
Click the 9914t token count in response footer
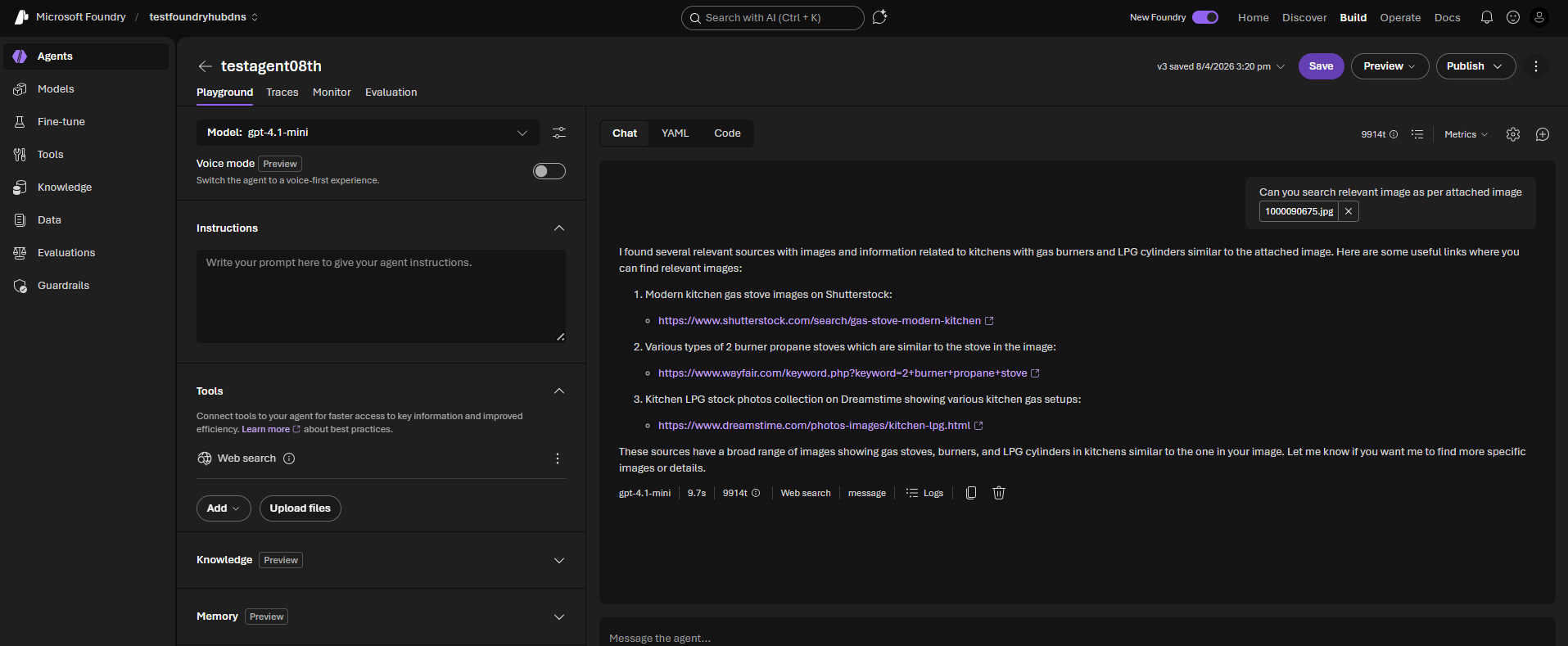(x=741, y=493)
